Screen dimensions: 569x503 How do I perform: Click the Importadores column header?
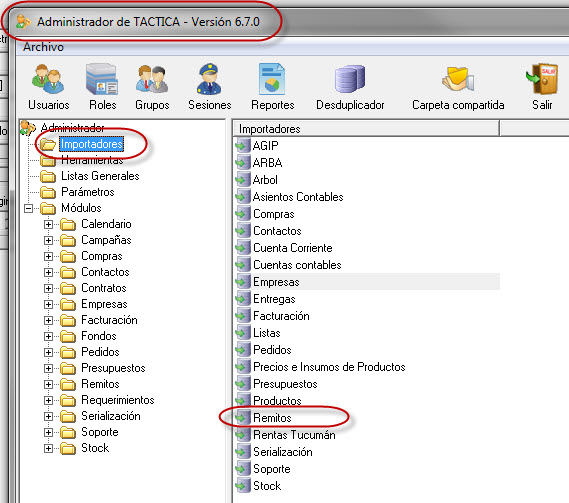coord(367,129)
